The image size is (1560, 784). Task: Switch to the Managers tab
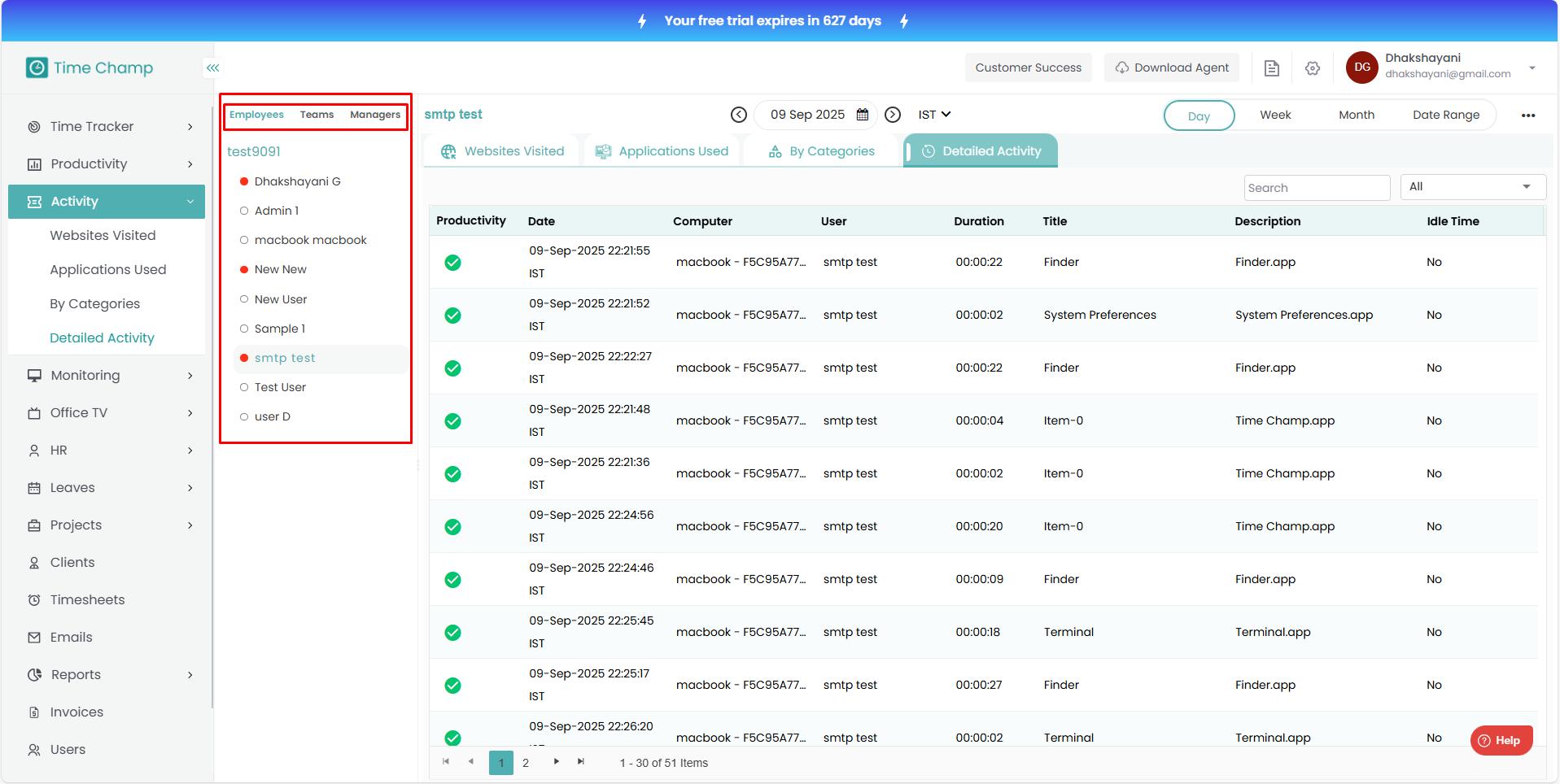point(374,115)
